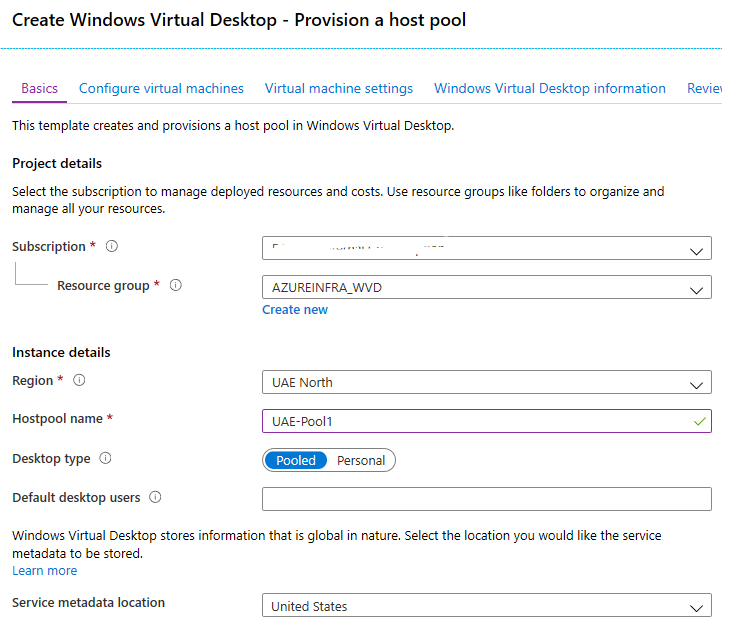736x630 pixels.
Task: Open the Resource group dropdown AZUREINFRA_WVD
Action: point(487,287)
